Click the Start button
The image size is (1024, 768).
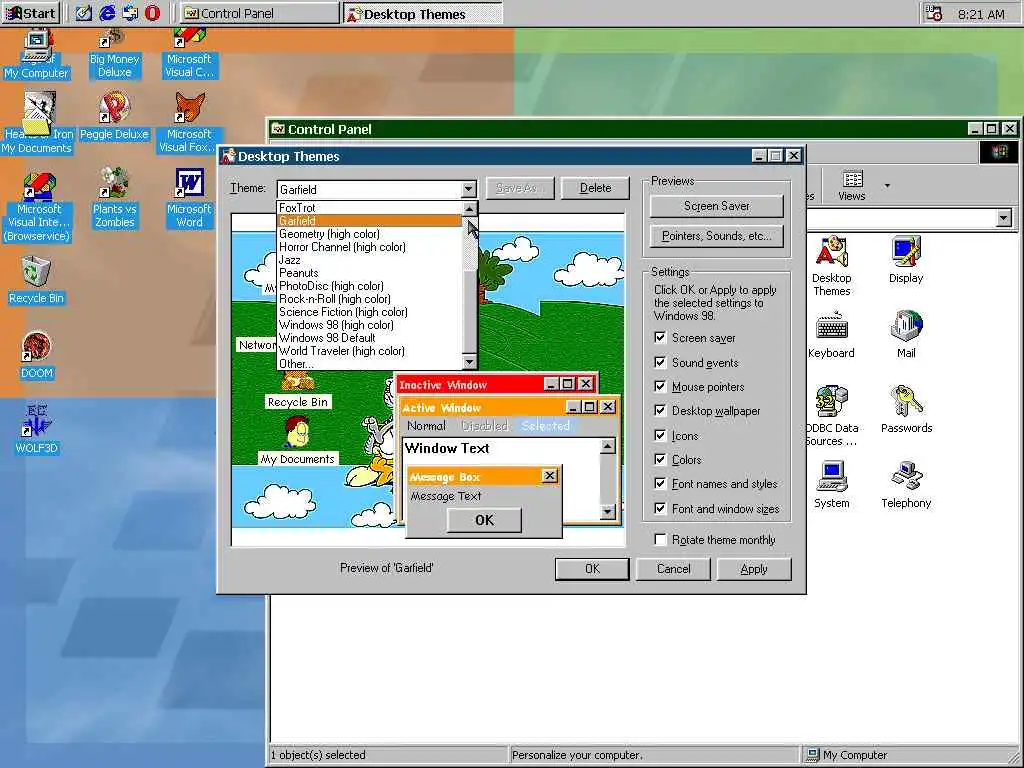(x=31, y=13)
